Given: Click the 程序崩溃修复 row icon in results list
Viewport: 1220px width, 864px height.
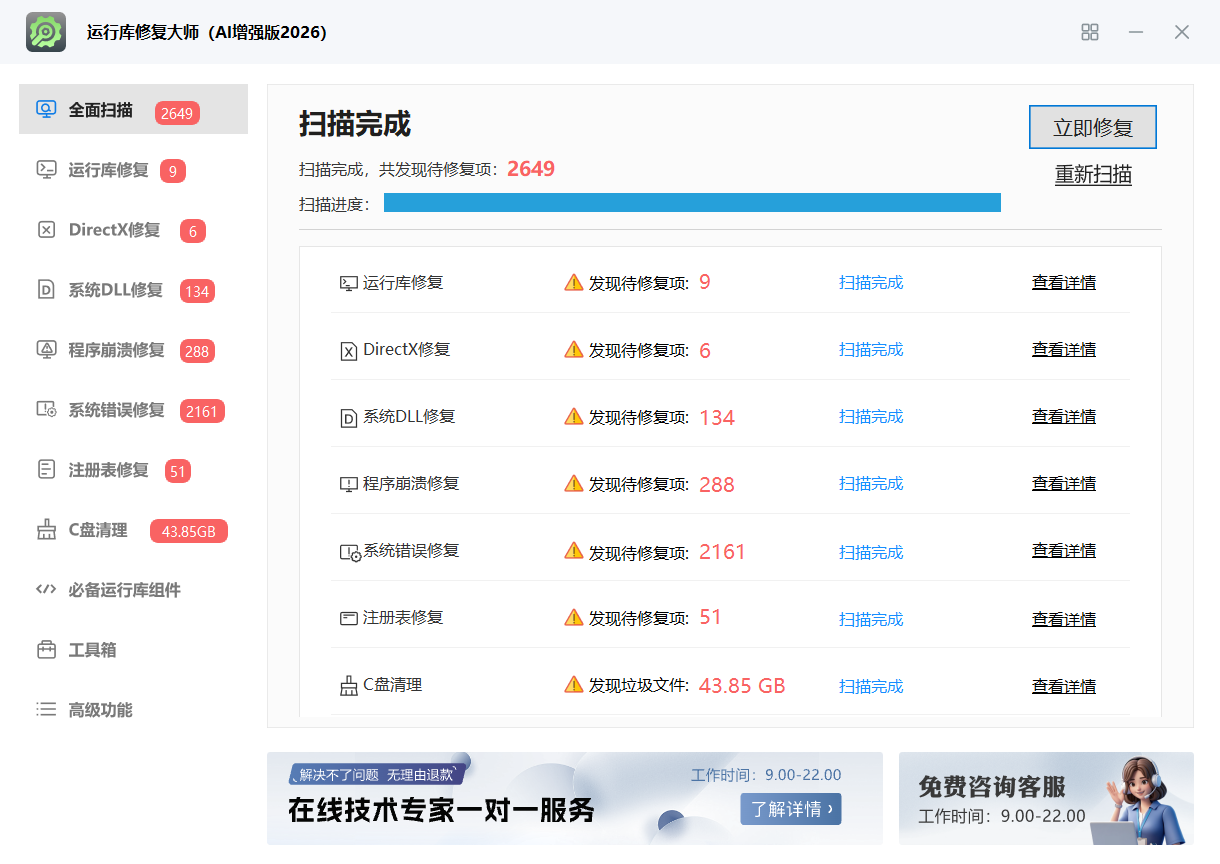Looking at the screenshot, I should pyautogui.click(x=349, y=485).
